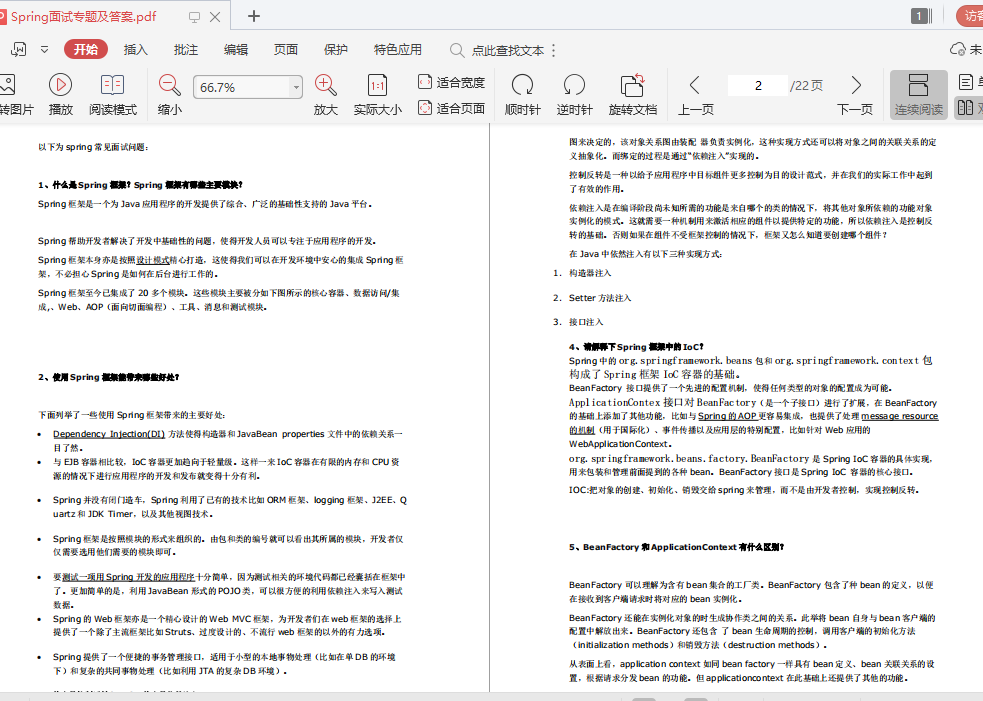The image size is (983, 701).
Task: Open search options three-dot menu
Action: (554, 50)
